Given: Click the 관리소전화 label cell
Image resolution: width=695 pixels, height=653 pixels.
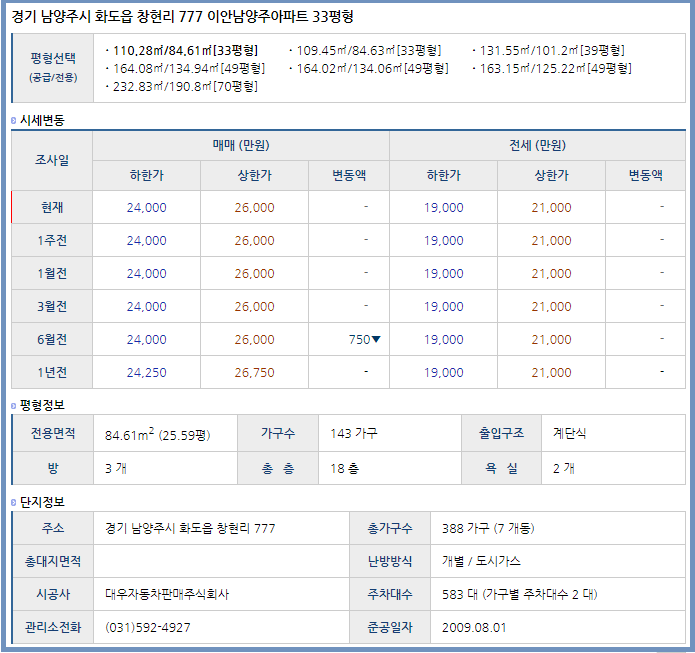Looking at the screenshot, I should pyautogui.click(x=53, y=627).
